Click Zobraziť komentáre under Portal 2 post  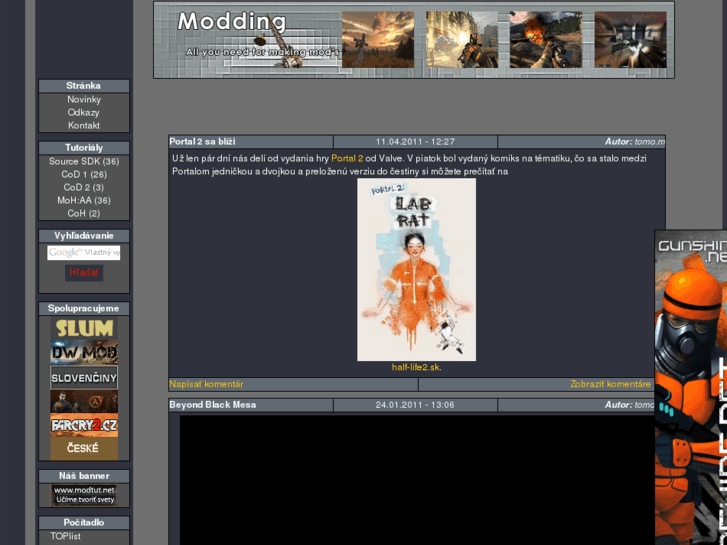click(610, 384)
